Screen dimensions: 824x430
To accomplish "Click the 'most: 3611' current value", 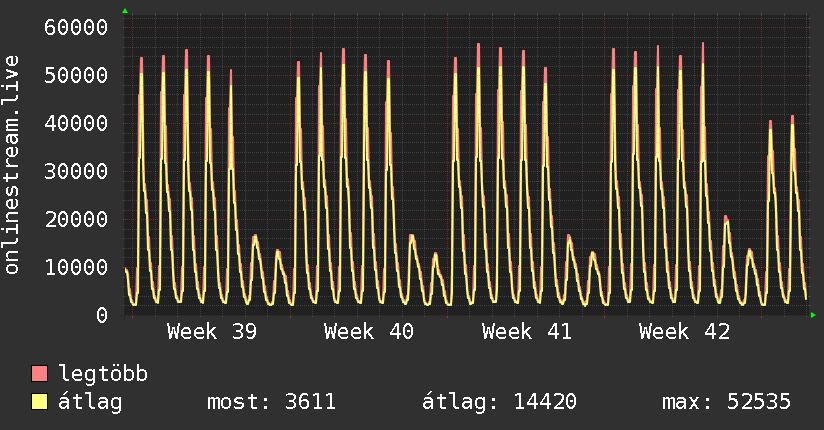I will click(x=271, y=402).
